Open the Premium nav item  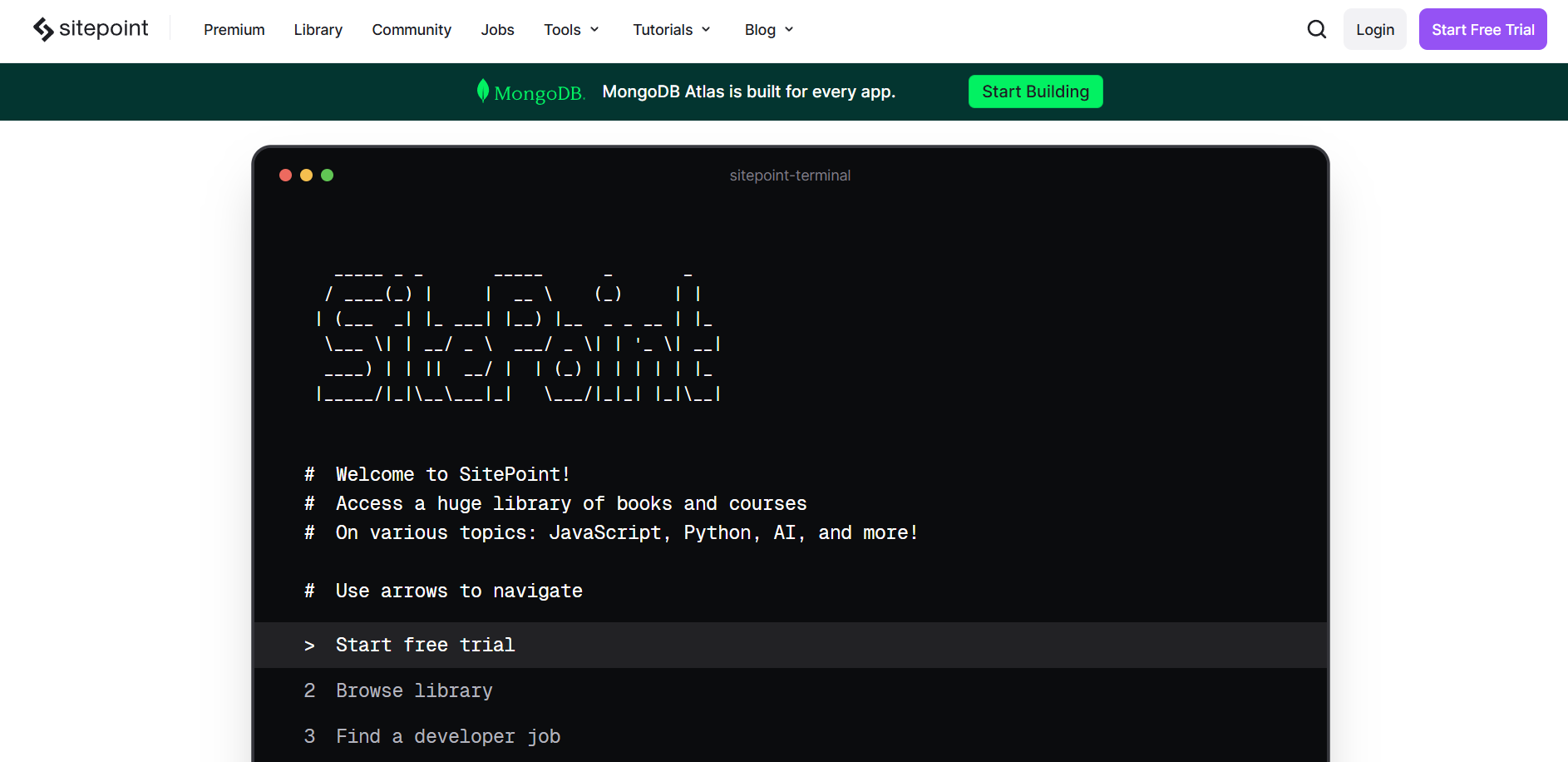pyautogui.click(x=234, y=30)
